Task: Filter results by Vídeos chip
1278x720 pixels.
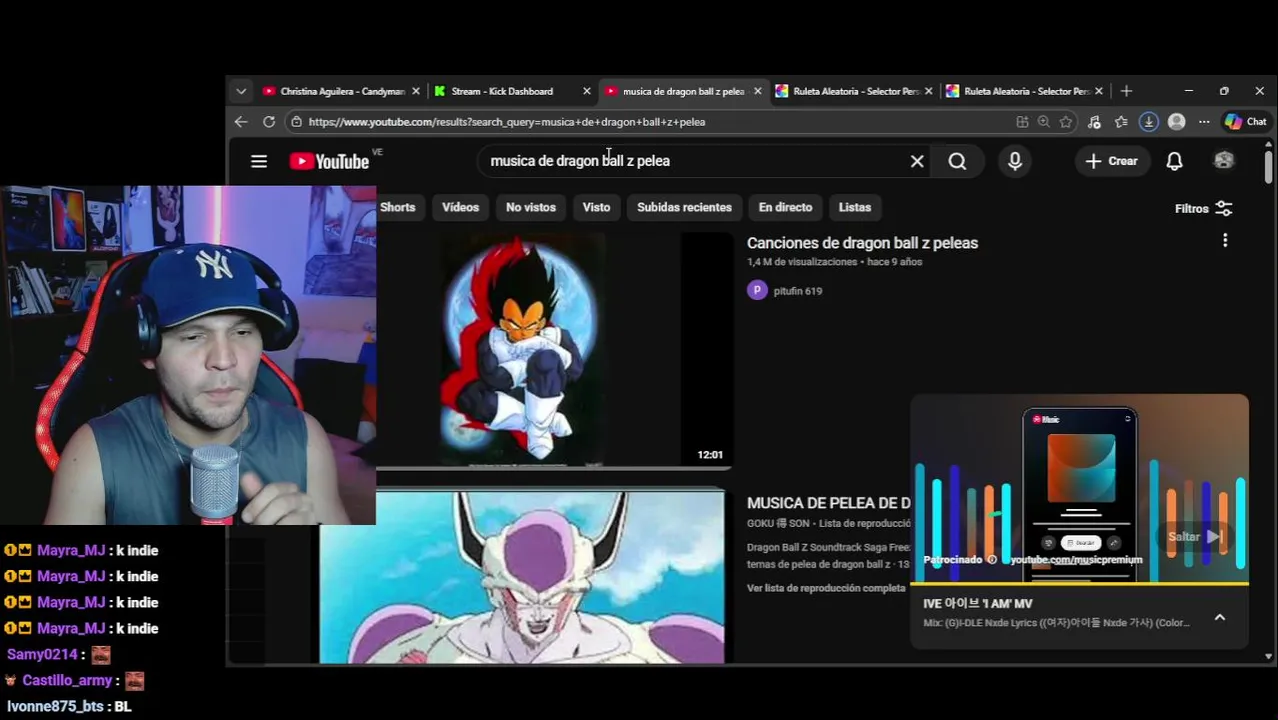Action: pos(461,207)
